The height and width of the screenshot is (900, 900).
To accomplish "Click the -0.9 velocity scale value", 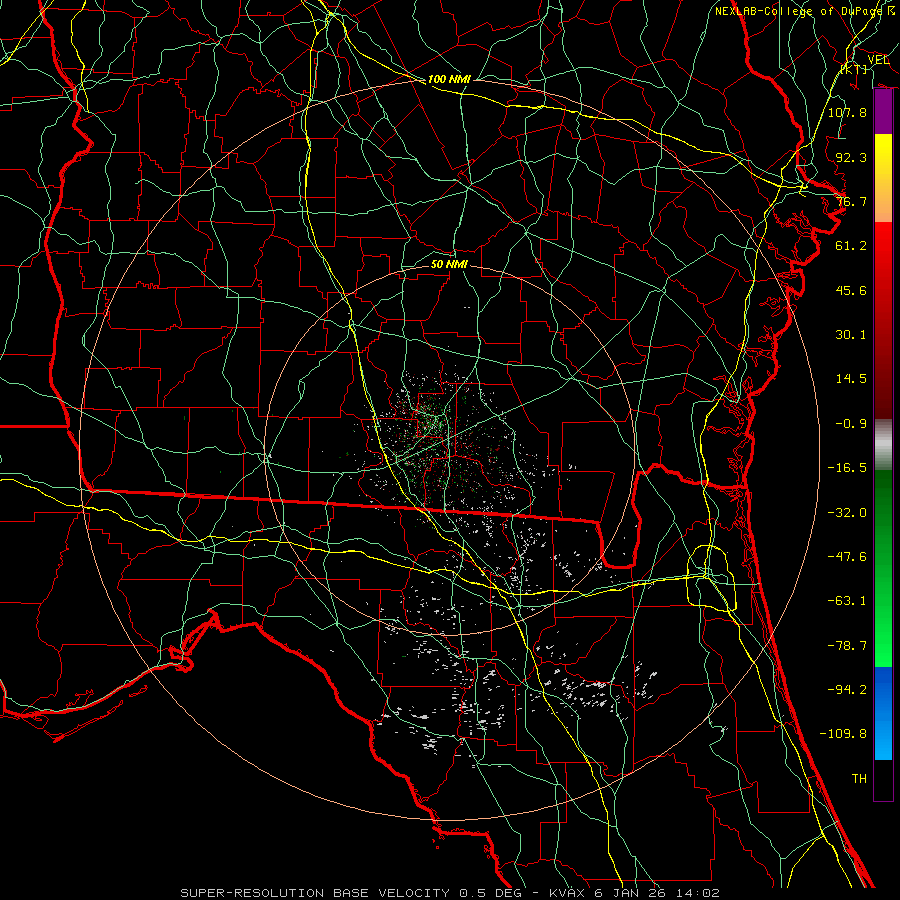I will coord(851,424).
